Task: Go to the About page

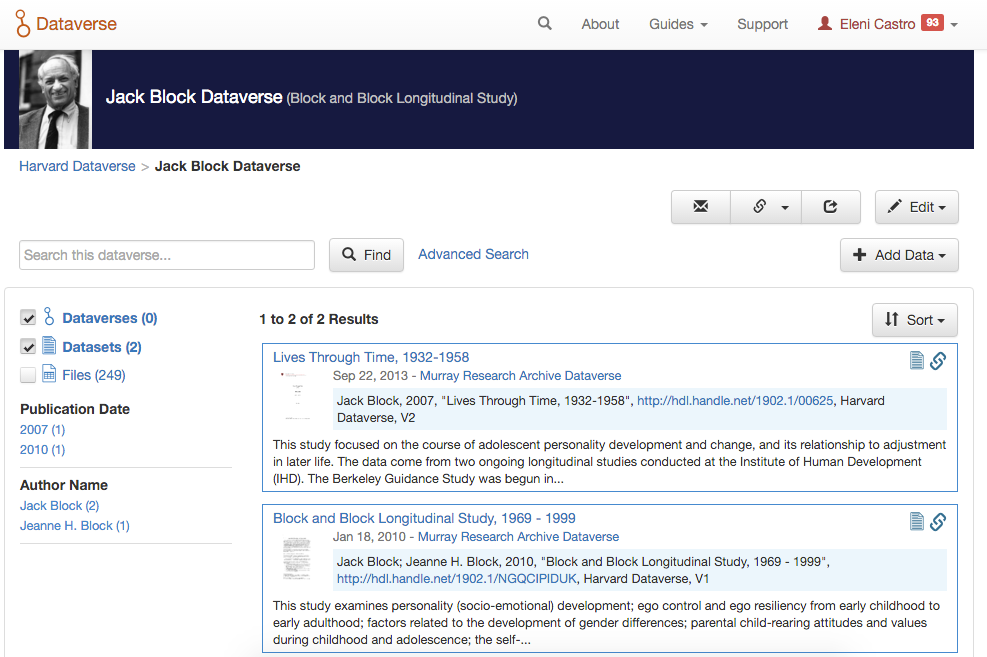Action: point(600,24)
